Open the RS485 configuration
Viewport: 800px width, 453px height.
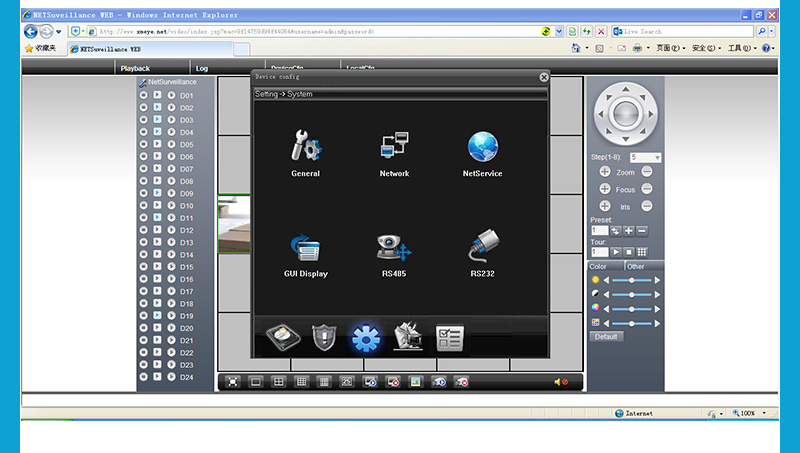pyautogui.click(x=394, y=250)
